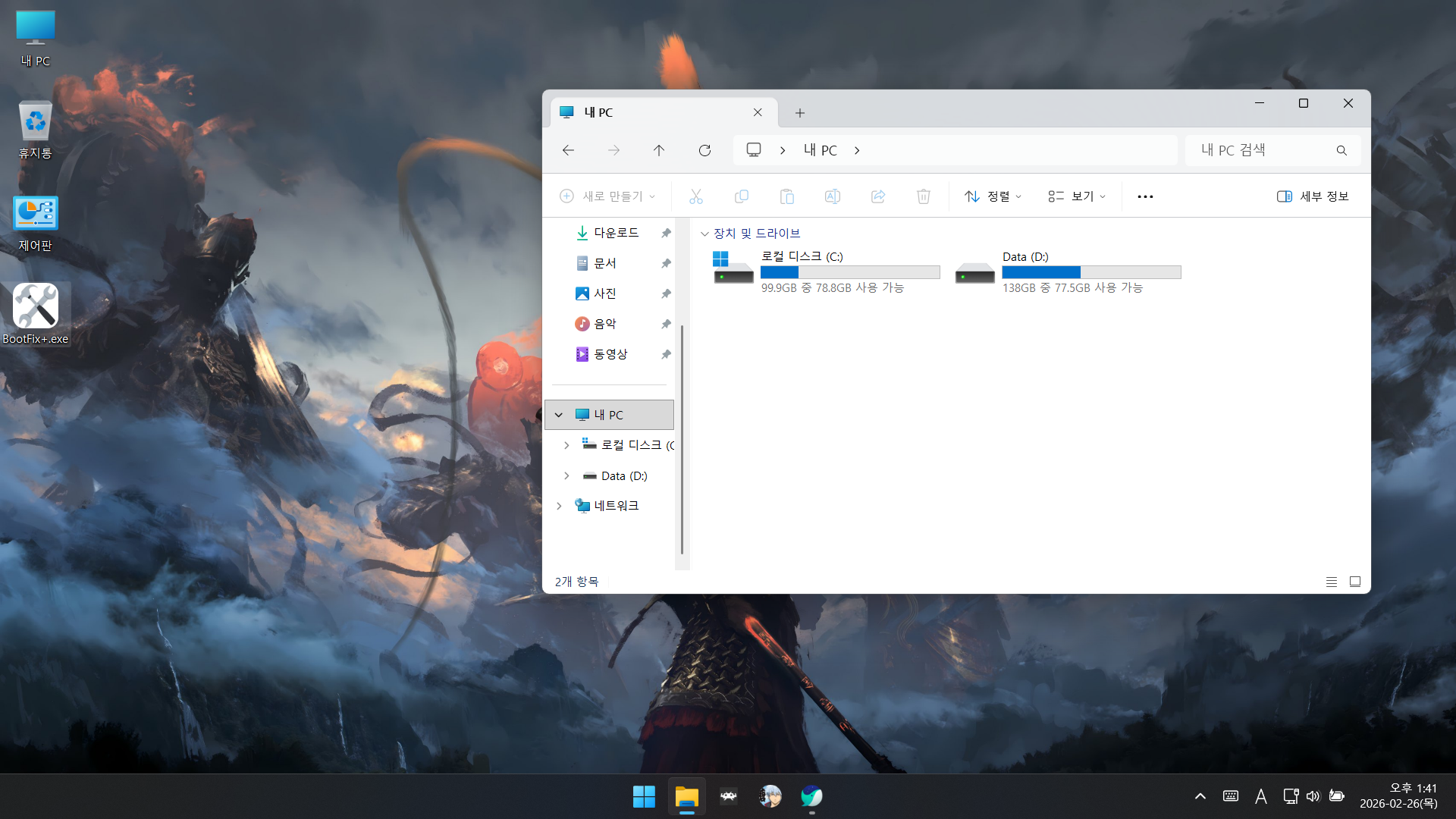
Task: Open the See more ellipsis menu
Action: [1145, 196]
